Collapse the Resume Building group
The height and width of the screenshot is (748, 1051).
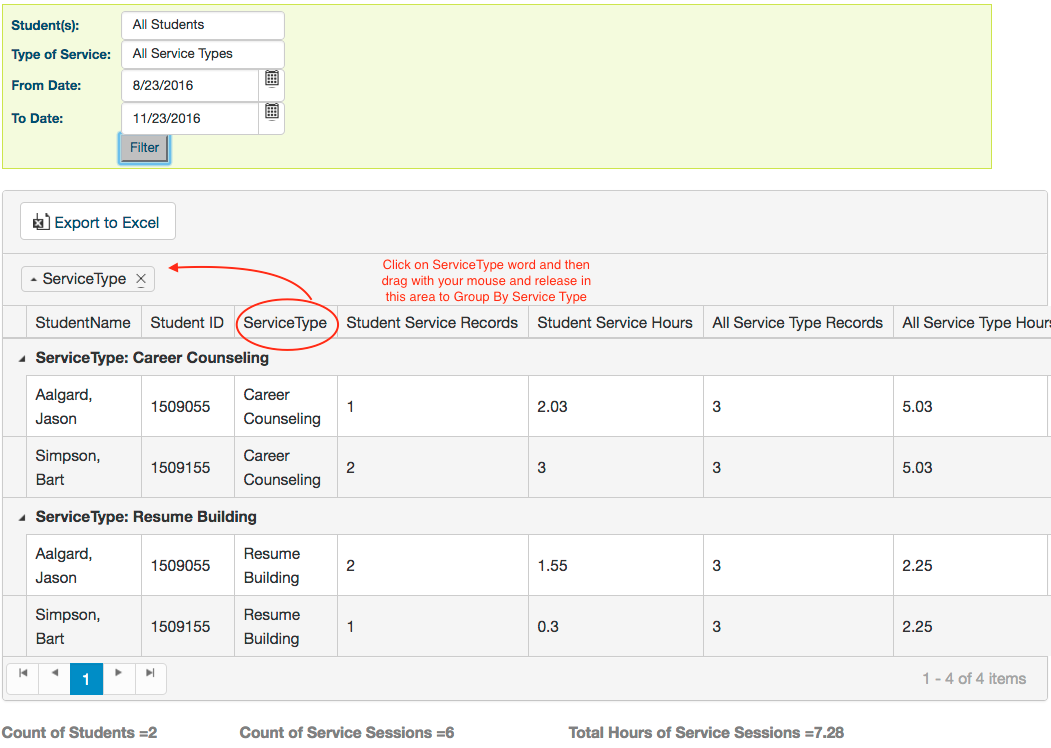(x=23, y=517)
